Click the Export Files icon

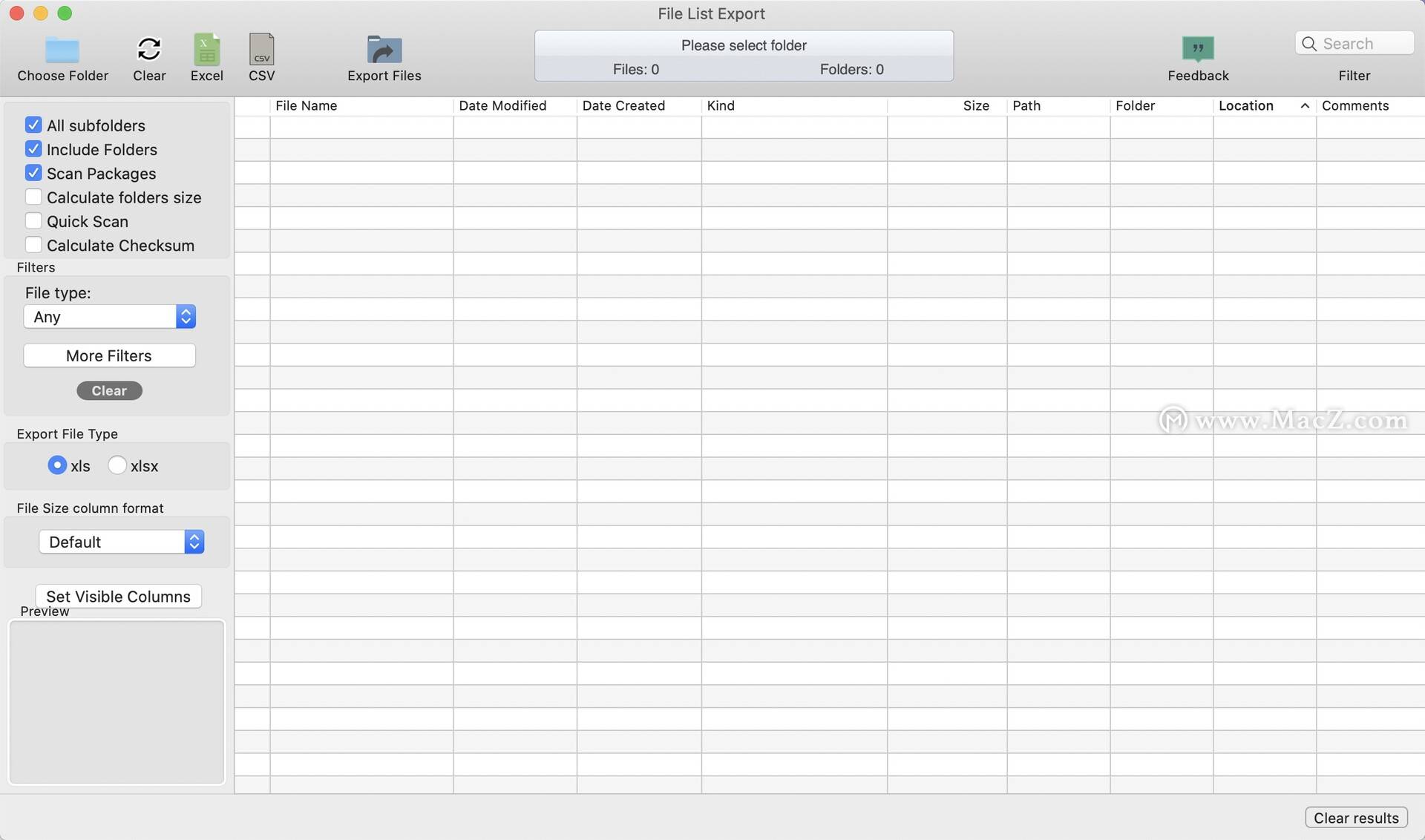click(384, 50)
